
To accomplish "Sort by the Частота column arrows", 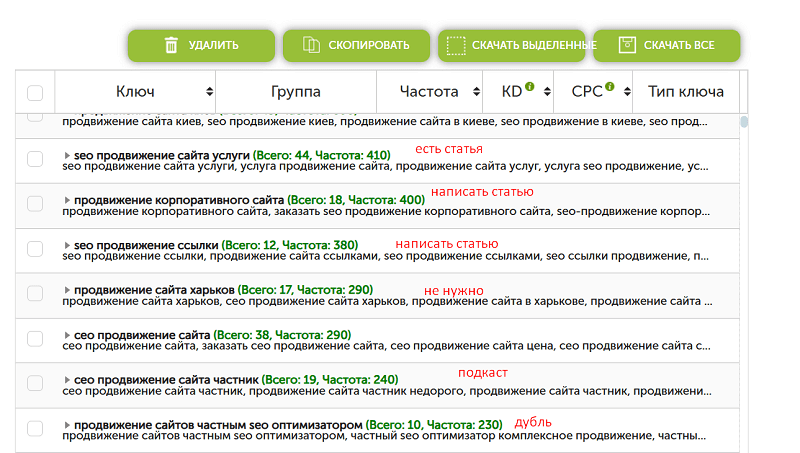I will (x=476, y=92).
